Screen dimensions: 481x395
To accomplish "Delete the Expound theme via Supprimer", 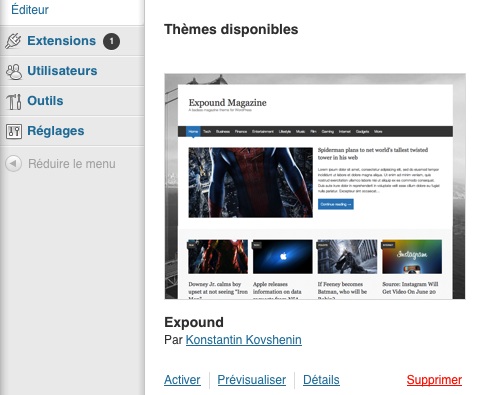I will click(434, 380).
